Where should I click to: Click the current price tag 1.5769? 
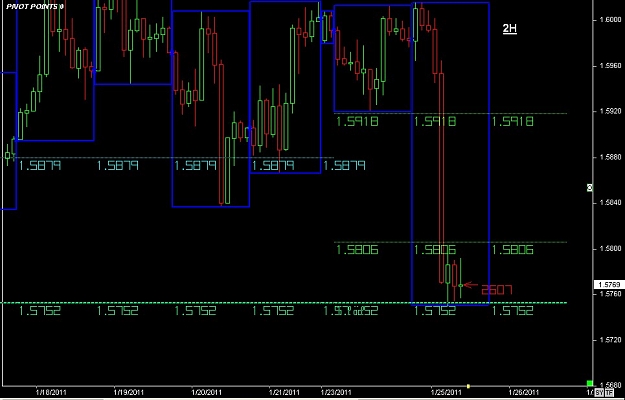[x=609, y=285]
